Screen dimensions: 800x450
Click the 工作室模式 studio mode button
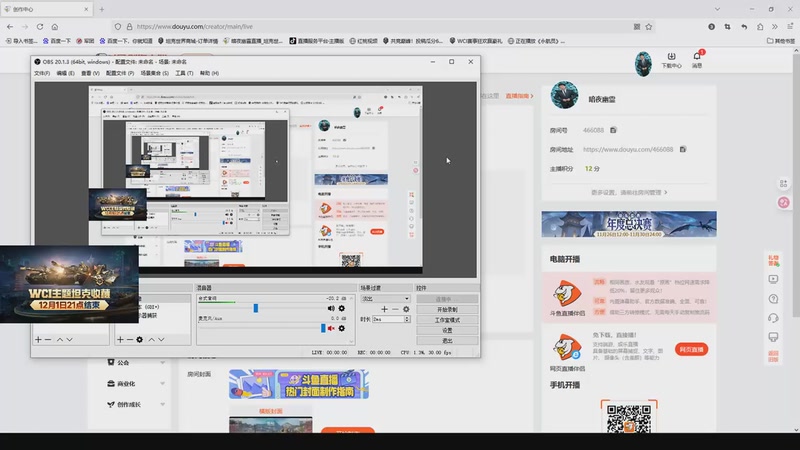[447, 320]
